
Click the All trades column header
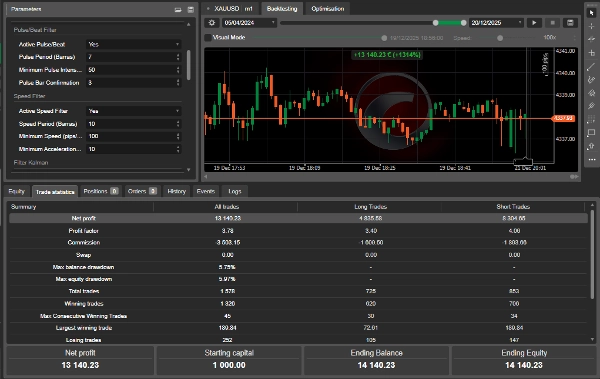pos(227,207)
